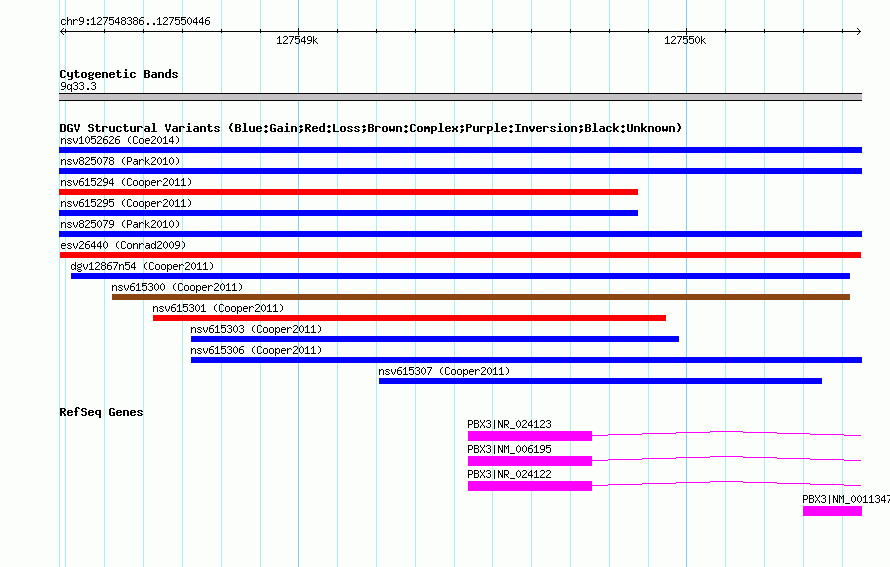This screenshot has height=567, width=890.
Task: Open variant label nsv615295 (Cooper2011)
Action: pyautogui.click(x=126, y=203)
